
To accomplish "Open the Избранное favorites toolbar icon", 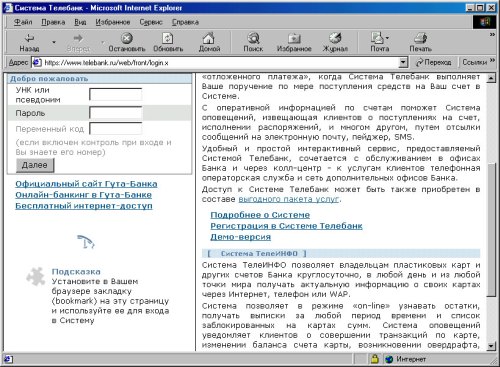I will [294, 38].
